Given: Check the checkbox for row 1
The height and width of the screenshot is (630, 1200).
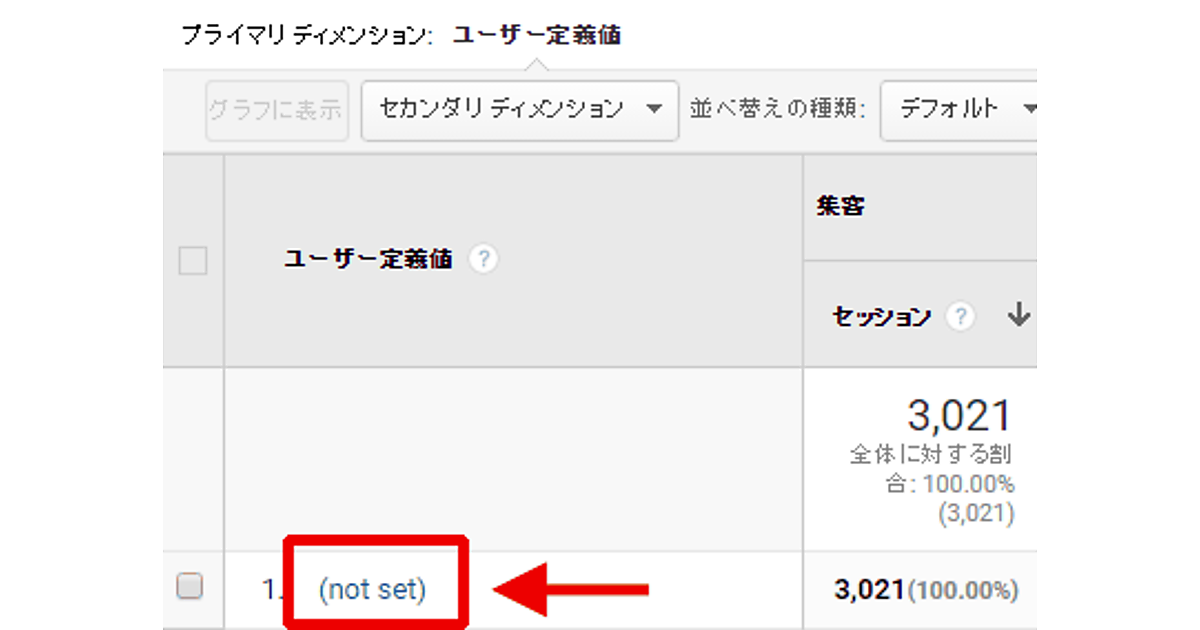Looking at the screenshot, I should (x=190, y=586).
